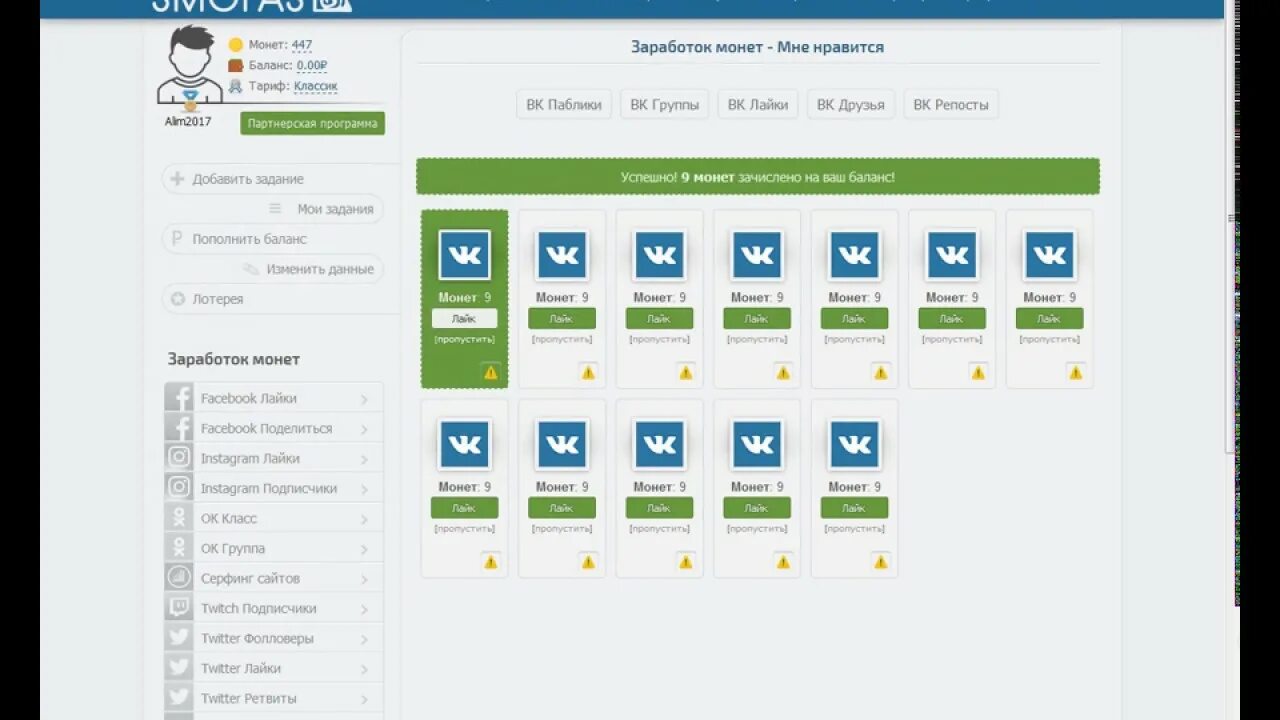1280x720 pixels.
Task: Open Пополнить баланс menu entry
Action: coord(272,239)
